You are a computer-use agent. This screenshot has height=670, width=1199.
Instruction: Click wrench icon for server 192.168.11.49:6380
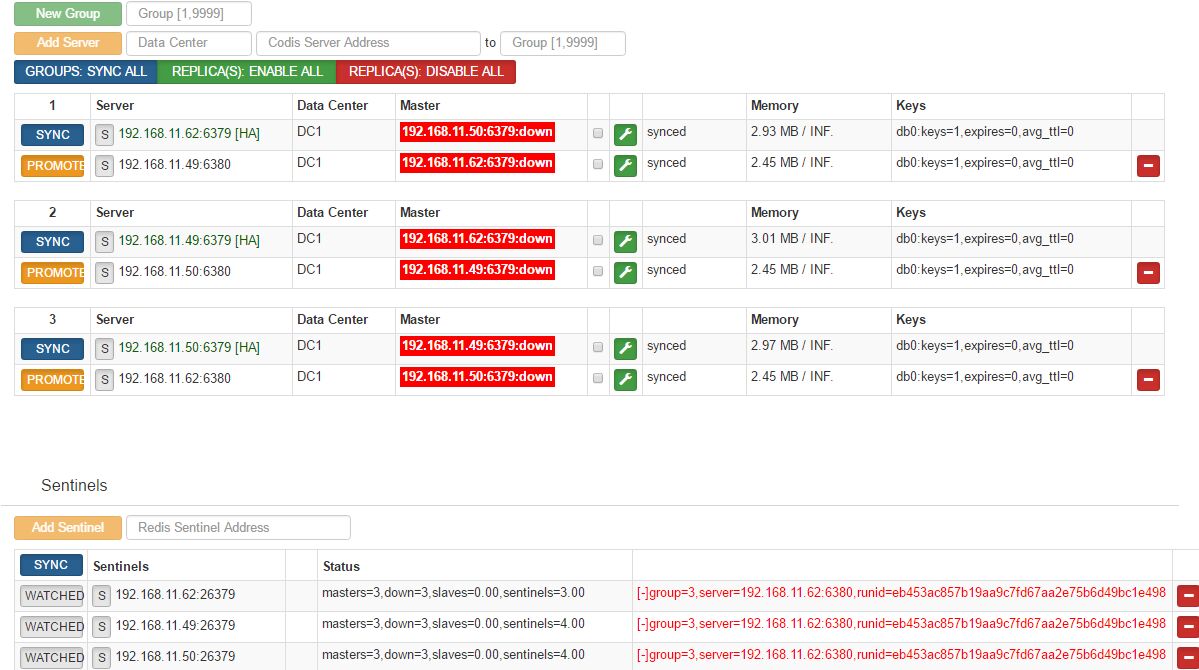(625, 165)
